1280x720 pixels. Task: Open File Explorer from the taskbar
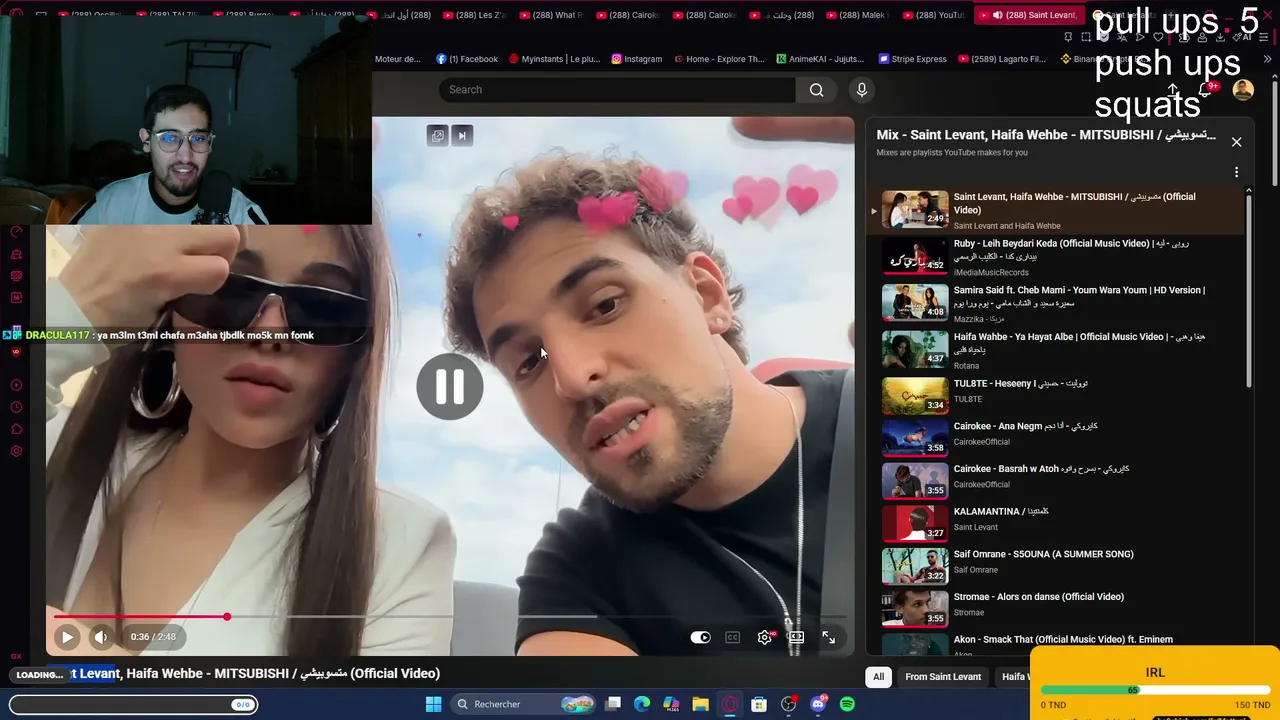tap(701, 704)
